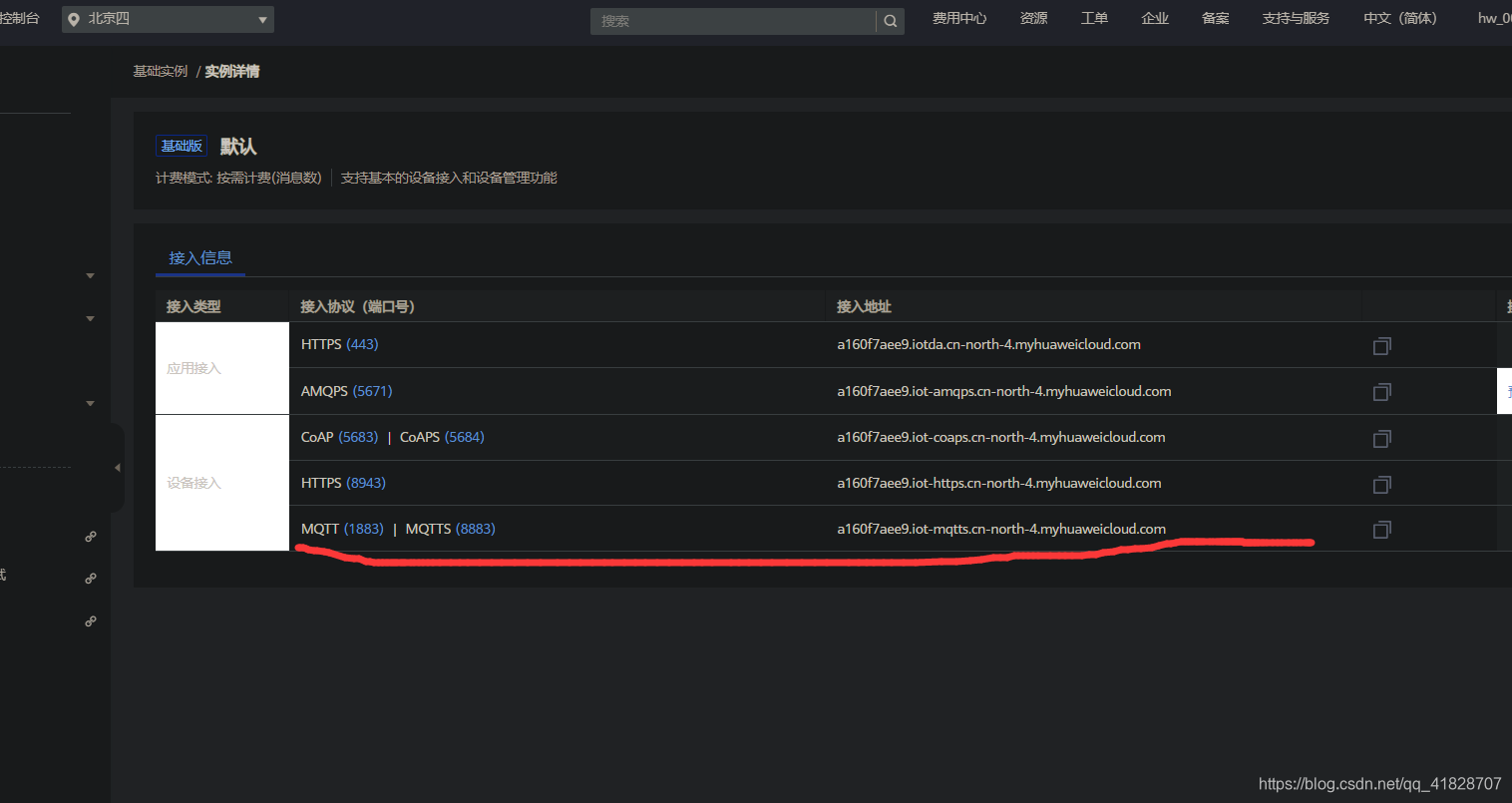This screenshot has width=1512, height=803.
Task: Open 费用中心 in top navigation
Action: [x=959, y=19]
